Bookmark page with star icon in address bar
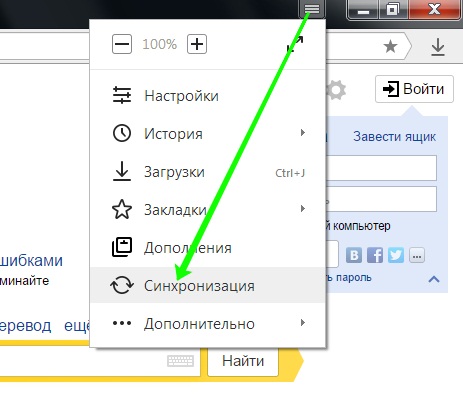The image size is (463, 396). [x=390, y=46]
